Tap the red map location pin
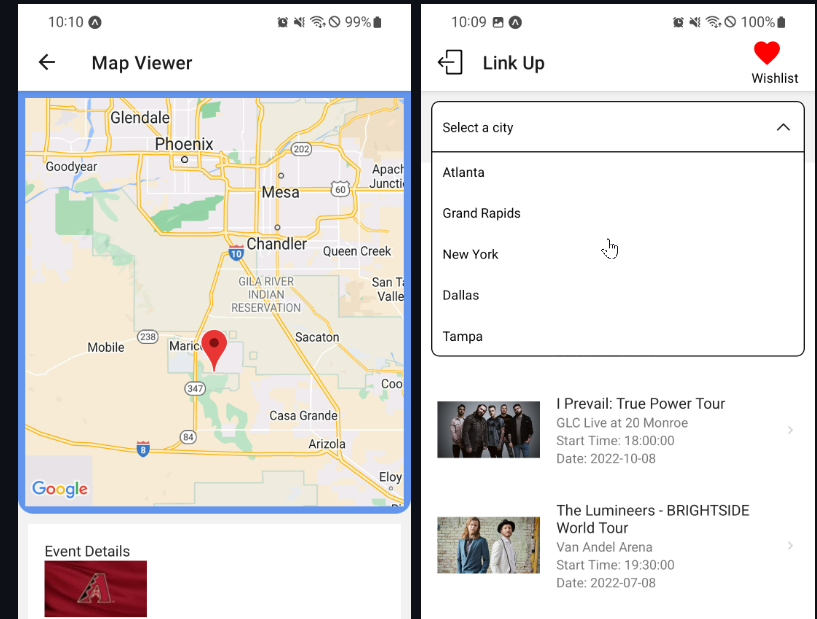The height and width of the screenshot is (619, 817). pos(214,350)
